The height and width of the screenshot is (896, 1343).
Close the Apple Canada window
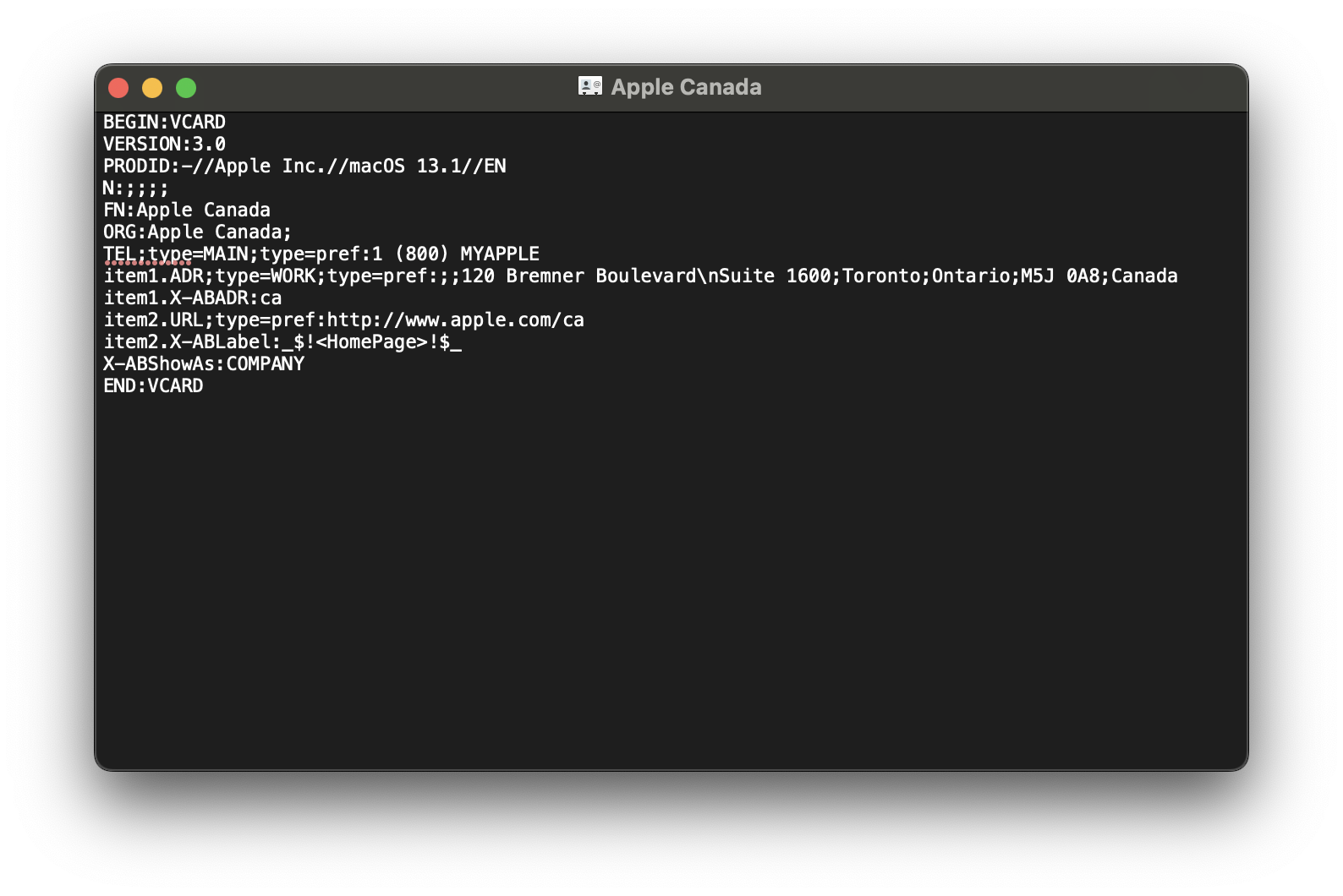point(118,88)
